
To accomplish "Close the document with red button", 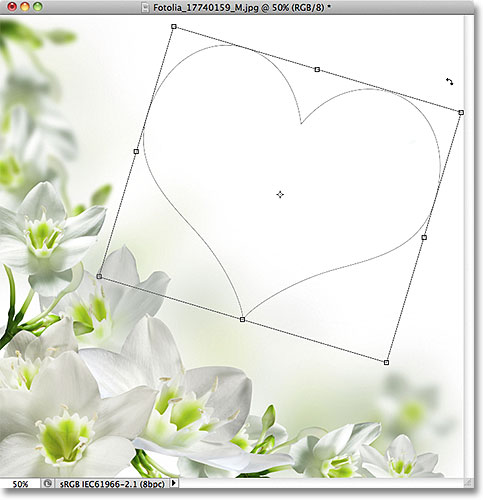I will [x=13, y=7].
